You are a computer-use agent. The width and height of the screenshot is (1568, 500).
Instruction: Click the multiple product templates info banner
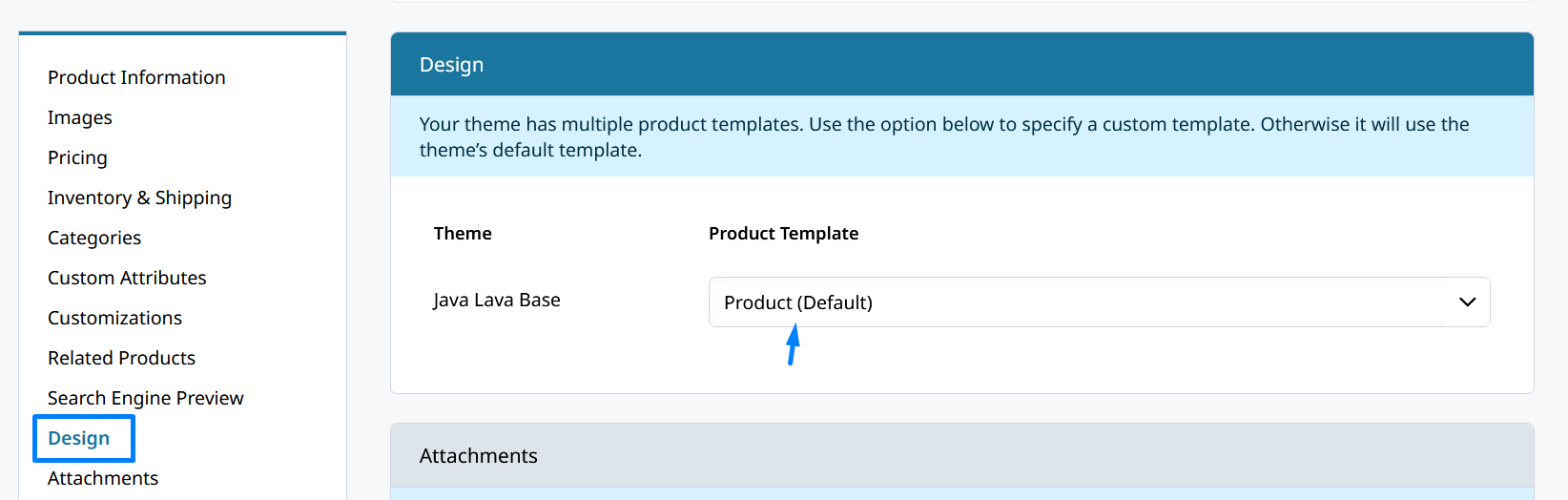[x=961, y=136]
